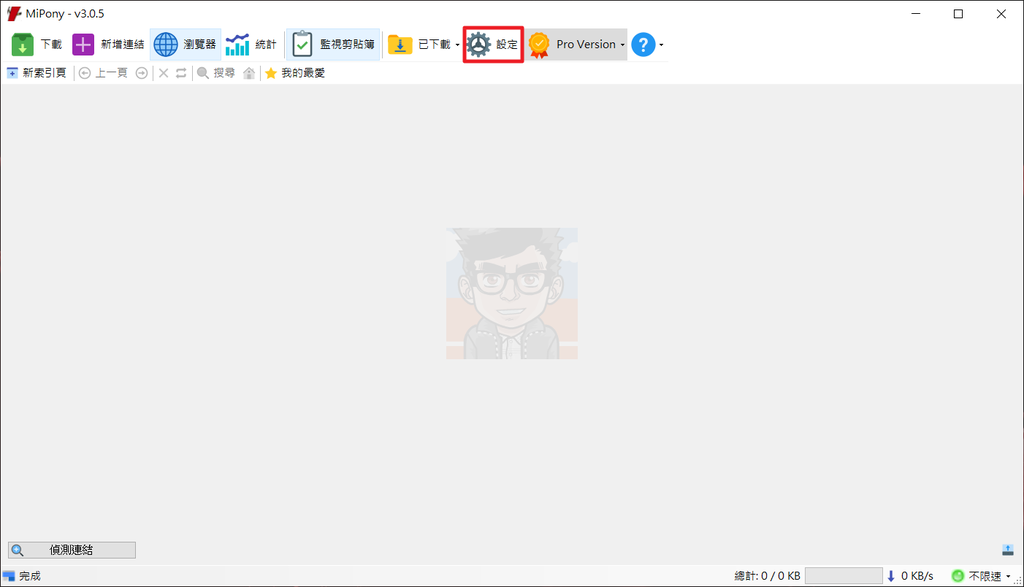Viewport: 1024px width, 587px height.
Task: Click the 總計: 0 / 0 KB text
Action: click(x=767, y=576)
